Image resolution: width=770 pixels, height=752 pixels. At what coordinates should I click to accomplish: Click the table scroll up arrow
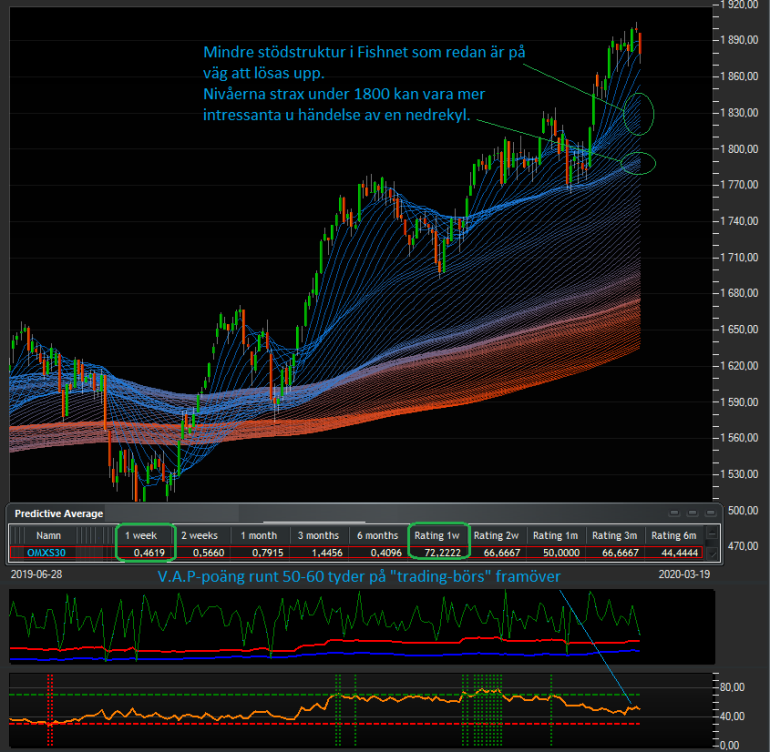pos(711,533)
